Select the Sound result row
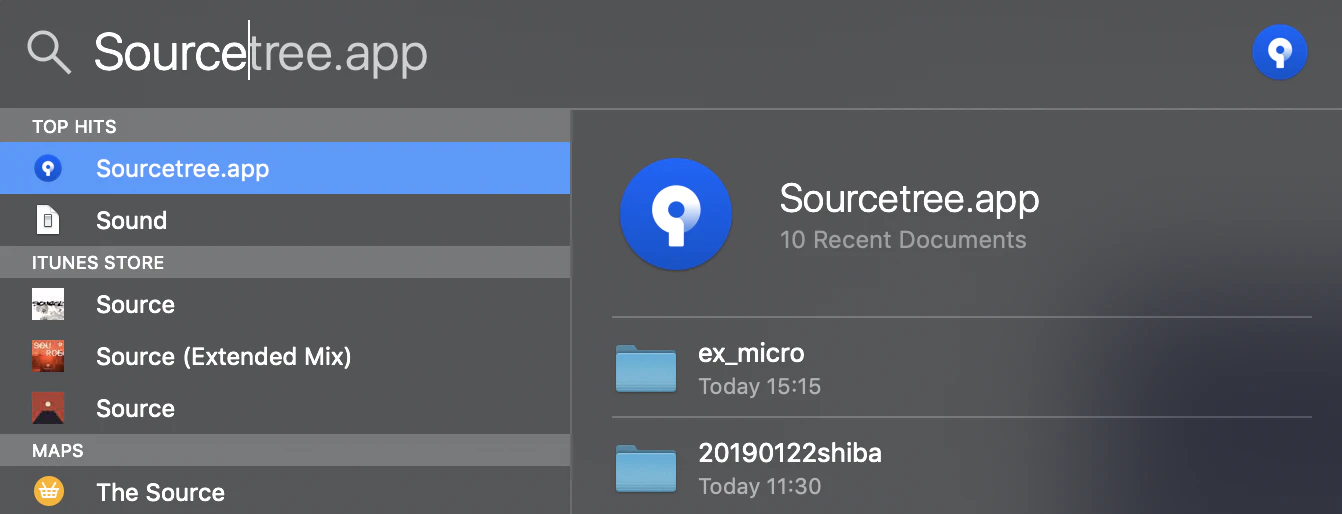The height and width of the screenshot is (514, 1342). pyautogui.click(x=285, y=220)
